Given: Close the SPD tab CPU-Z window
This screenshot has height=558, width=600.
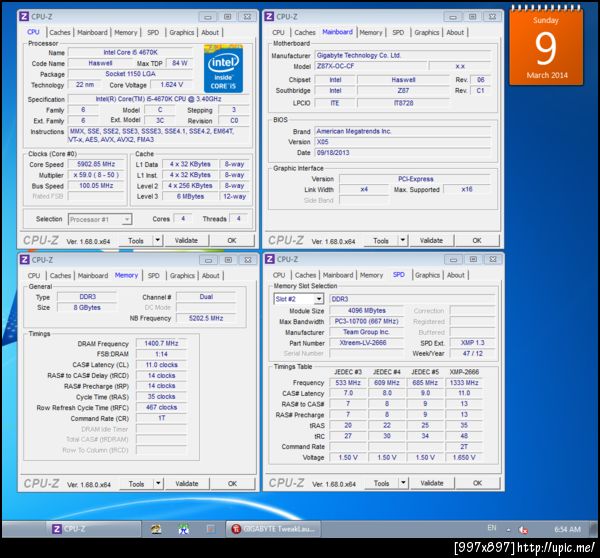Looking at the screenshot, I should point(493,259).
